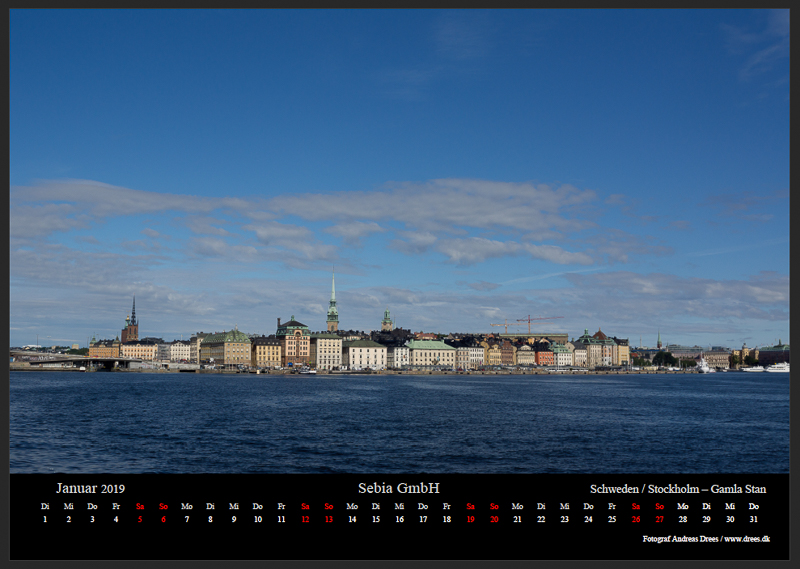
Task: Select red Saturday date 26
Action: click(636, 519)
